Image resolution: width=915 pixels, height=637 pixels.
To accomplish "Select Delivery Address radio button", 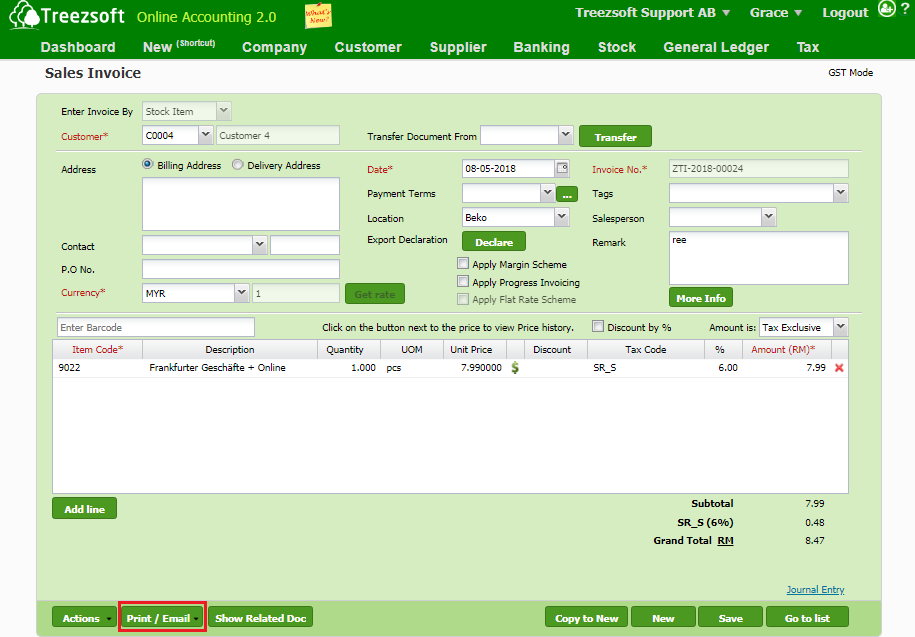I will [x=238, y=164].
